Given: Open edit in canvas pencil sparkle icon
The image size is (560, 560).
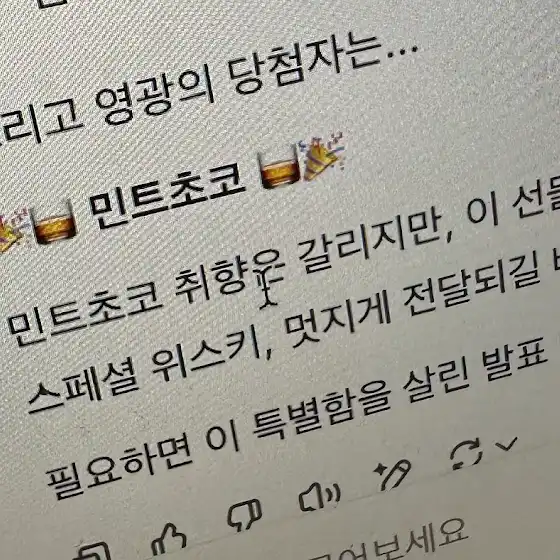Looking at the screenshot, I should click(393, 474).
